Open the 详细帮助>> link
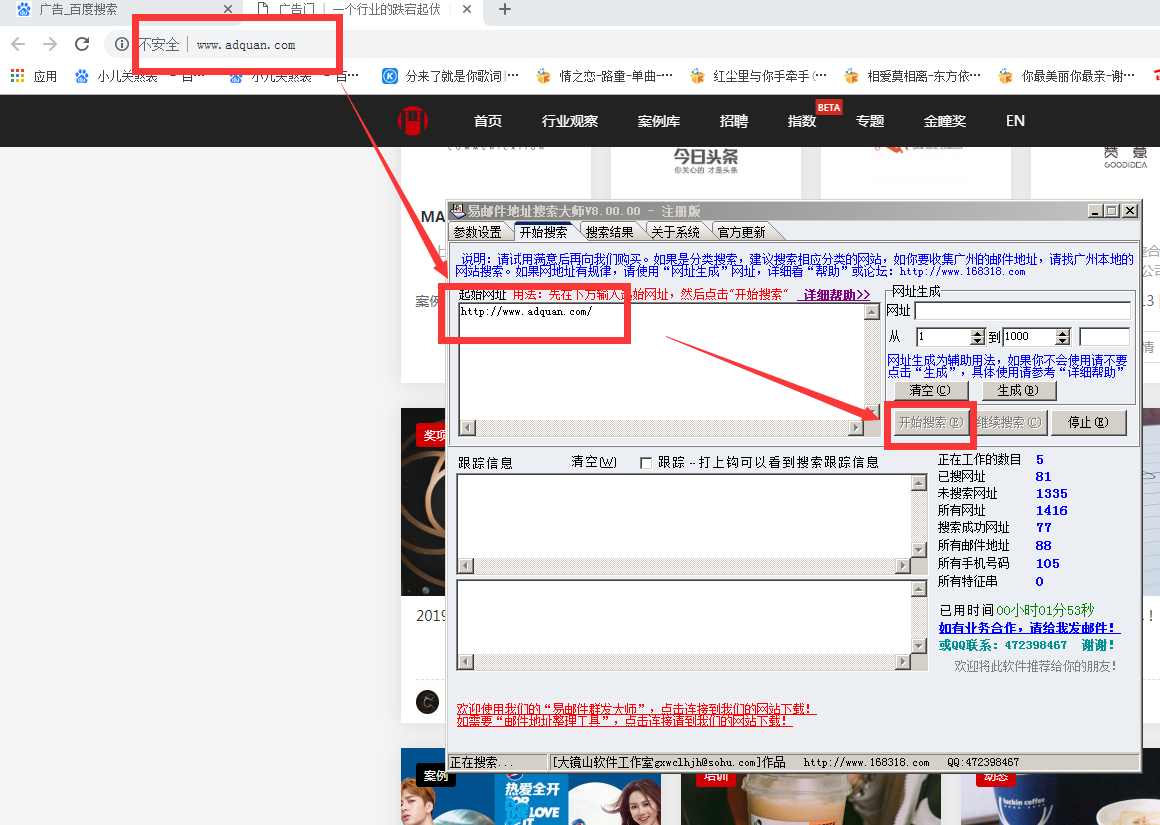Image resolution: width=1160 pixels, height=825 pixels. [x=836, y=294]
